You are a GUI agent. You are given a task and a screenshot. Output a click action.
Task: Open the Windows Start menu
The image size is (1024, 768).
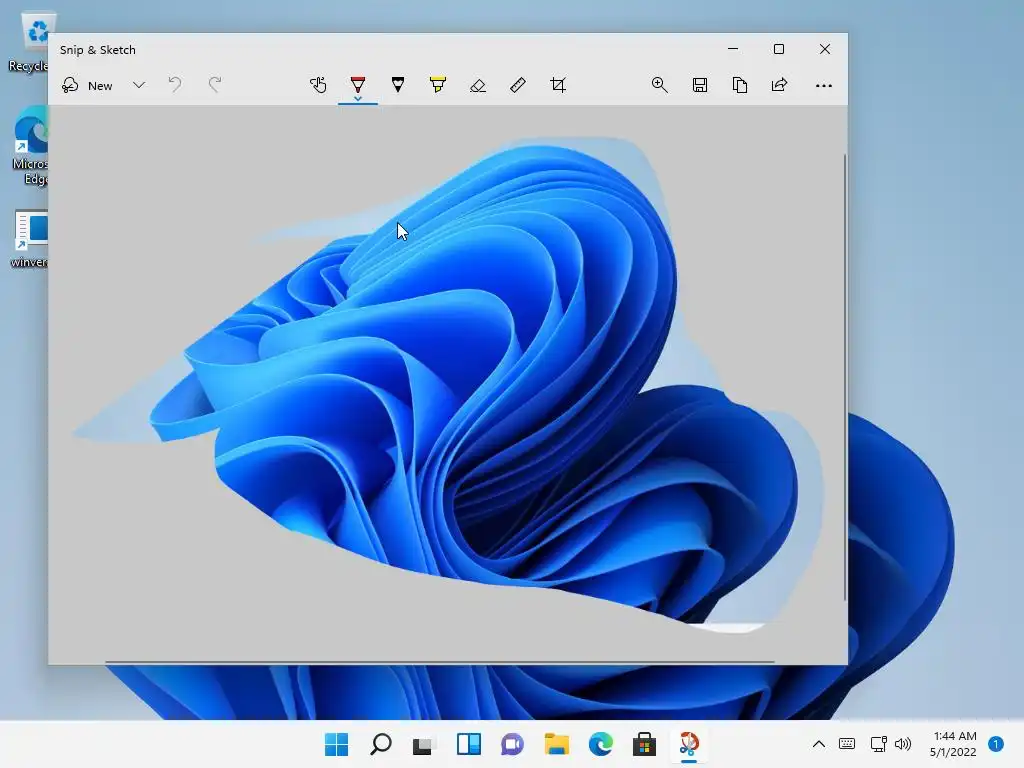[336, 744]
